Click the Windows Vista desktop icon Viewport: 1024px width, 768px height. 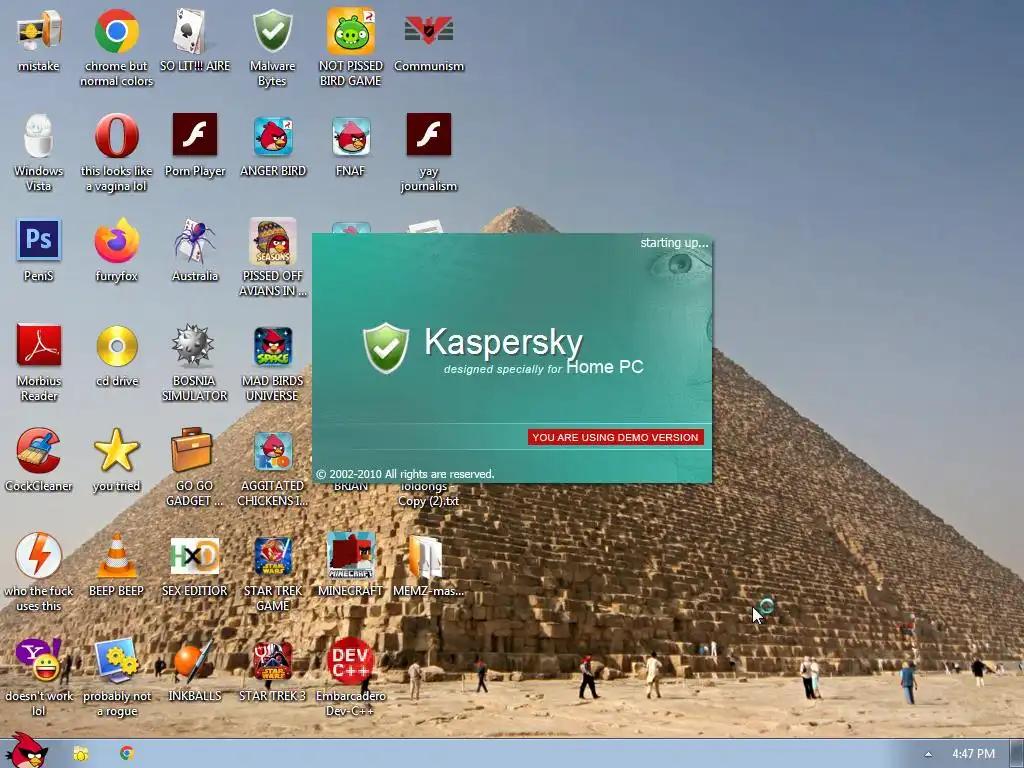click(39, 136)
